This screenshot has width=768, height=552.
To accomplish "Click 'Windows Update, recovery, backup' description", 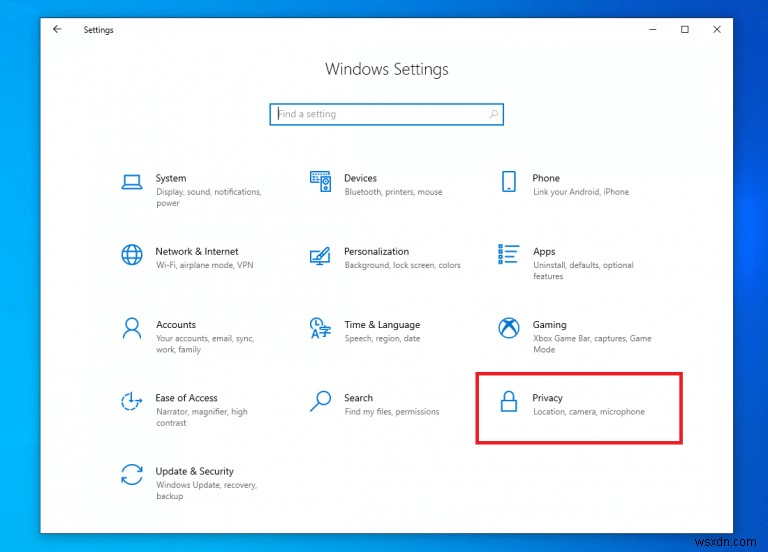I will (207, 490).
